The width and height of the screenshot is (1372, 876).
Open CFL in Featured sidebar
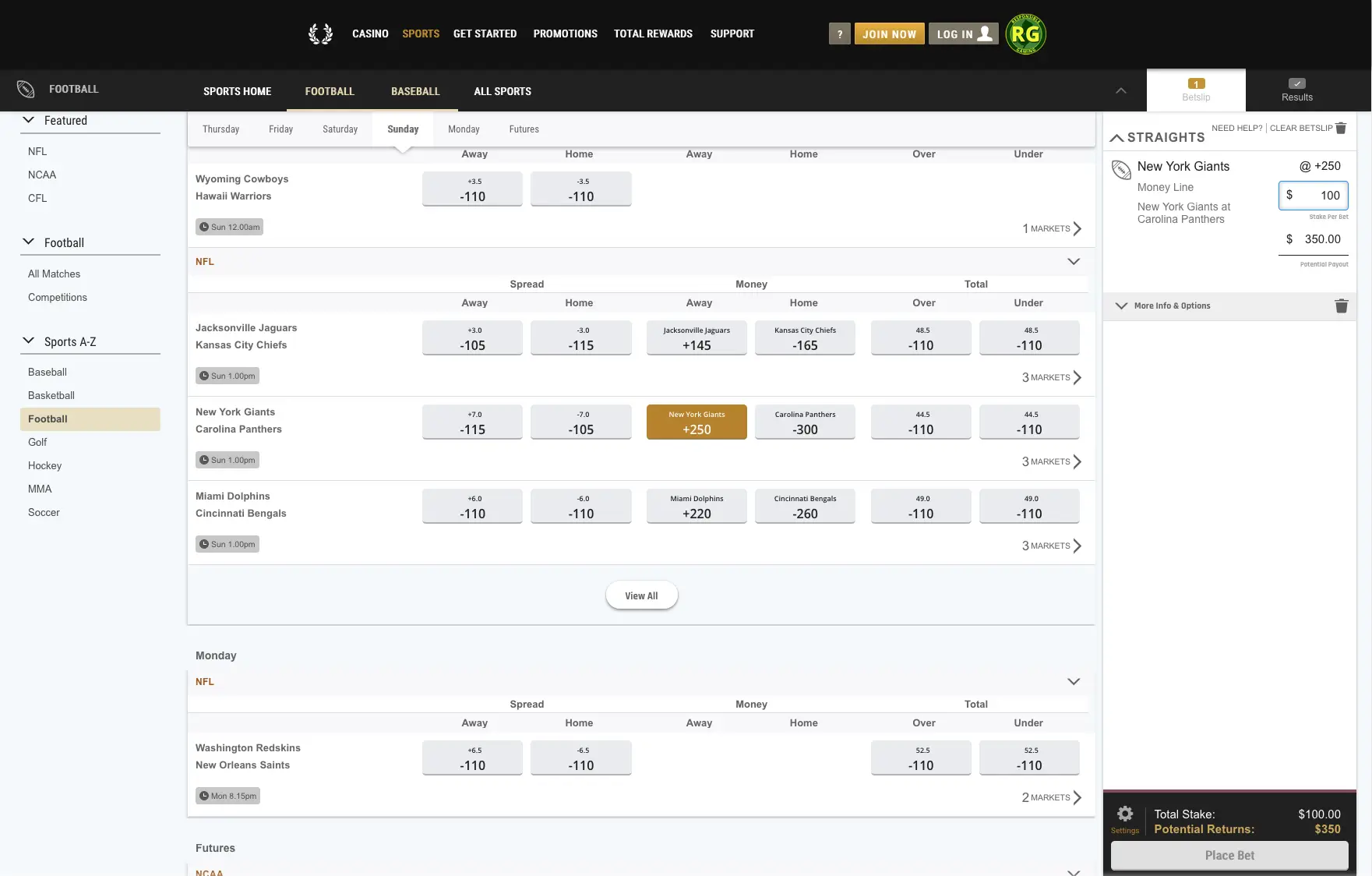pyautogui.click(x=37, y=198)
